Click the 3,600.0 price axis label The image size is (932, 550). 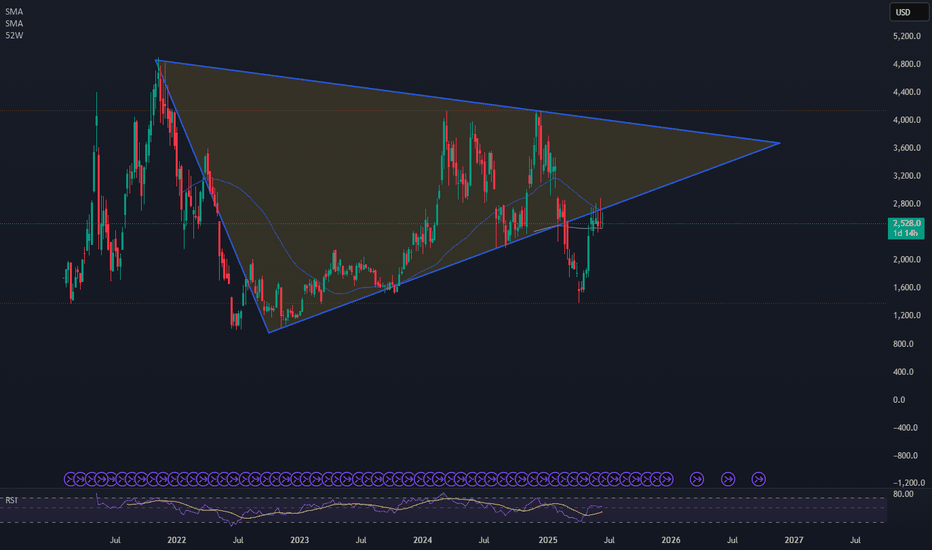[906, 148]
